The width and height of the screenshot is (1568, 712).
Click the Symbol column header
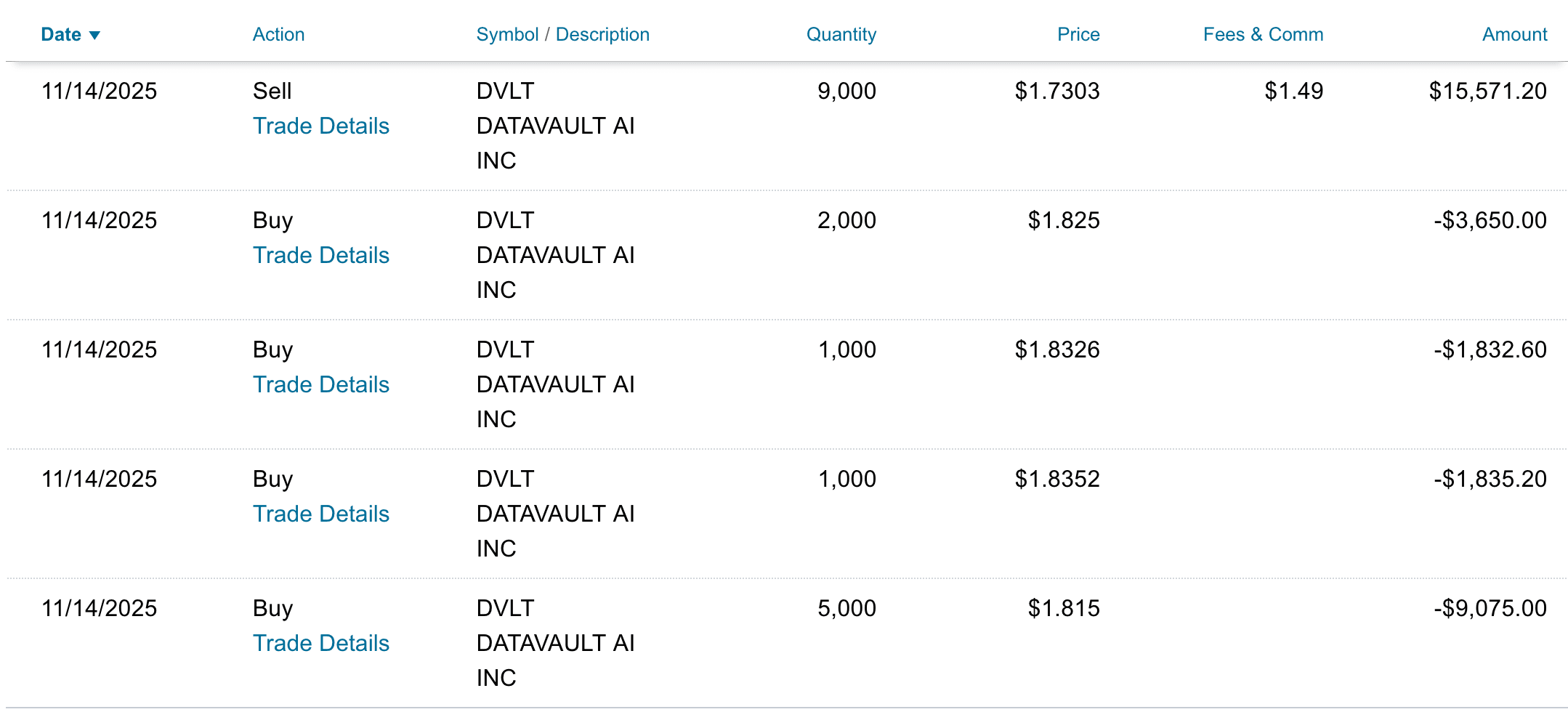(507, 35)
